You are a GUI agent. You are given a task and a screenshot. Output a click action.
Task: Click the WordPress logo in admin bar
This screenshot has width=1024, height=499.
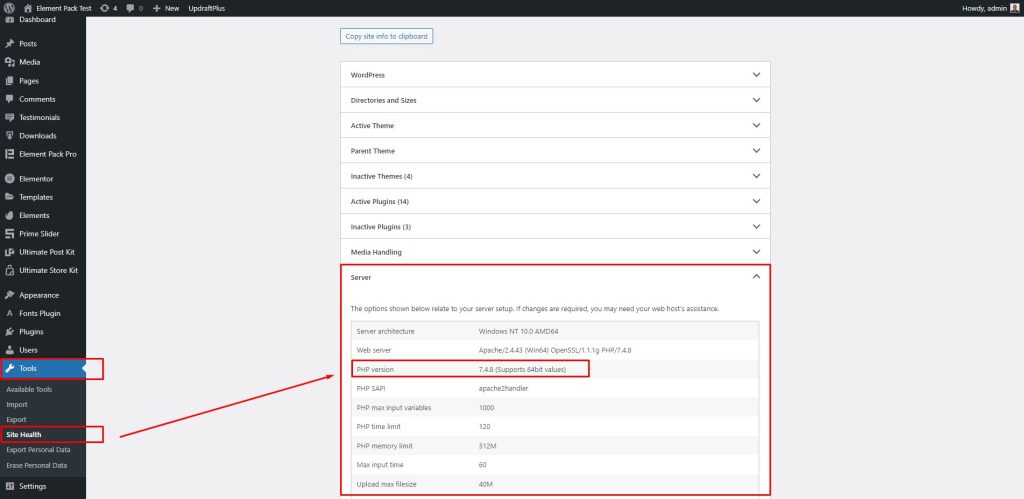(x=9, y=8)
